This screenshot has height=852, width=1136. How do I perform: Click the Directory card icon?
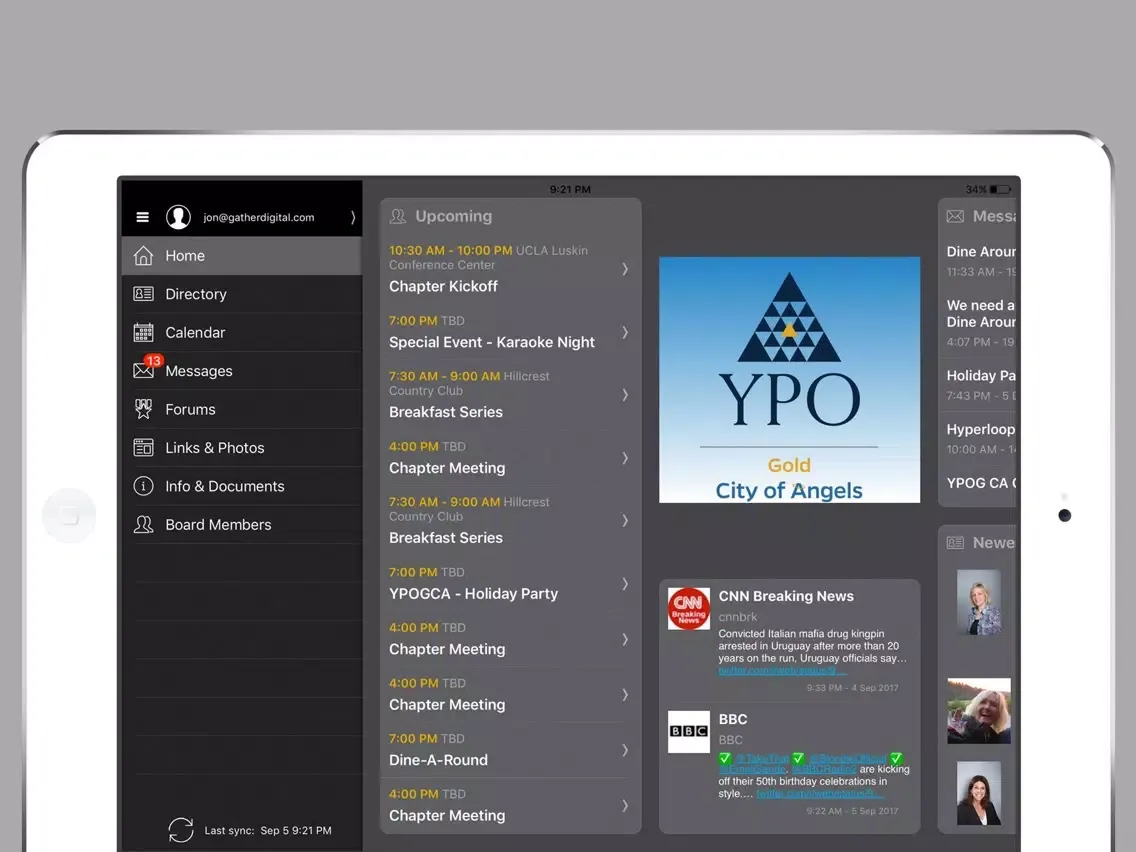point(143,294)
